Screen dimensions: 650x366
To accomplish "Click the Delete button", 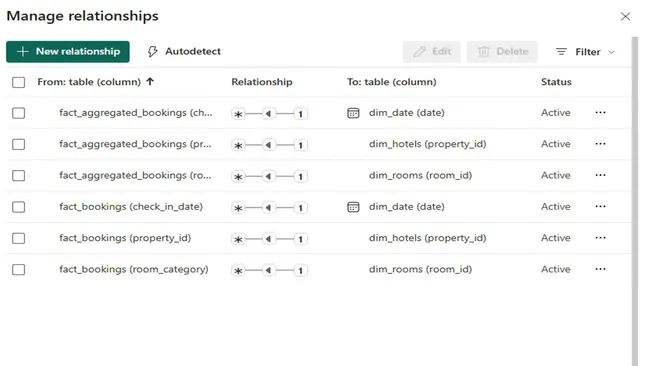I will [502, 52].
